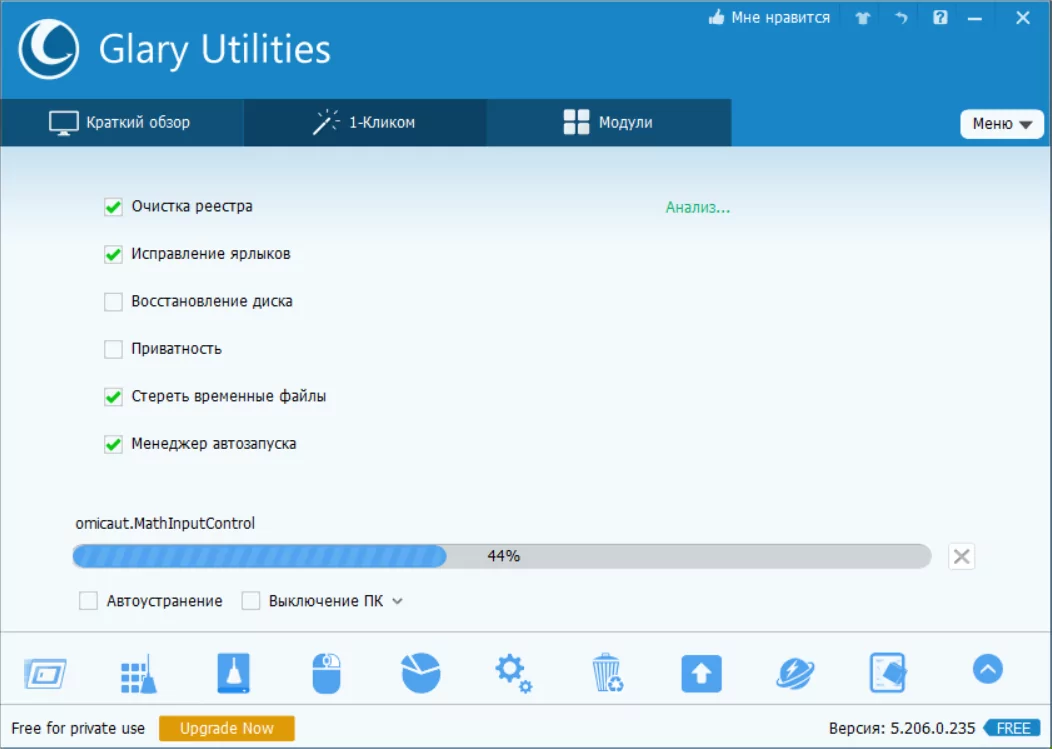Open the software update upload arrow icon
Image resolution: width=1052 pixels, height=749 pixels.
702,673
